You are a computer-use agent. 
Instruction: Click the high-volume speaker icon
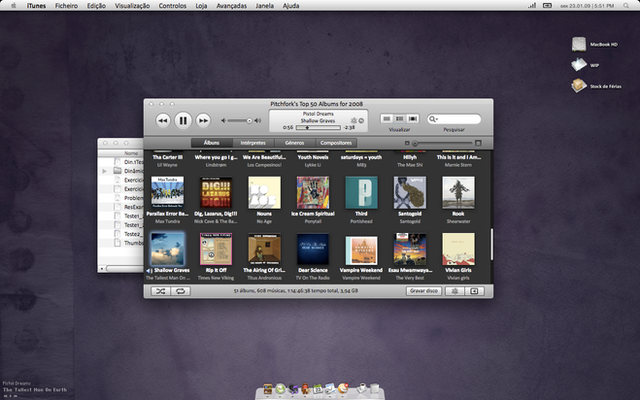[x=258, y=120]
